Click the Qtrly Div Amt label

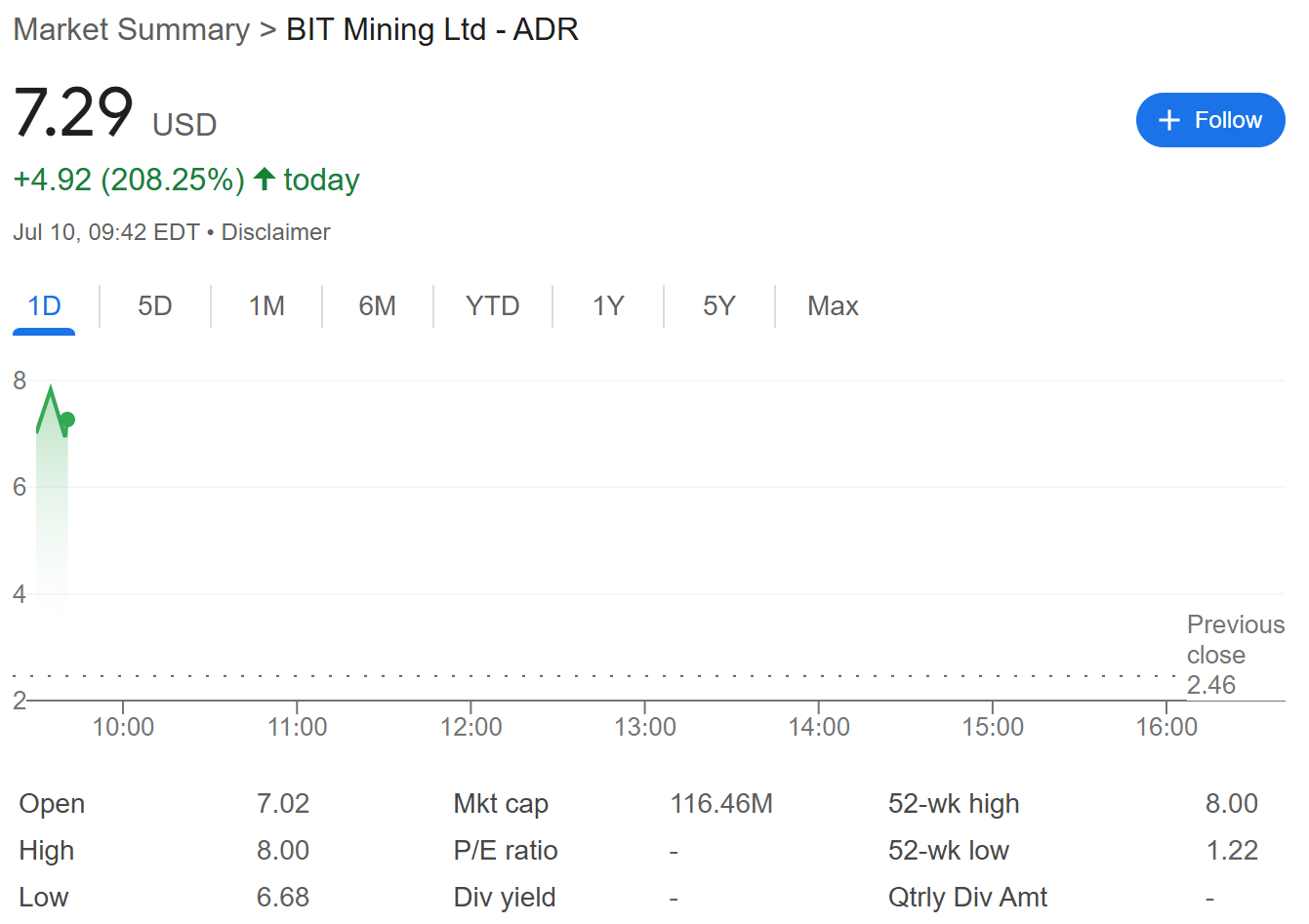tap(967, 898)
